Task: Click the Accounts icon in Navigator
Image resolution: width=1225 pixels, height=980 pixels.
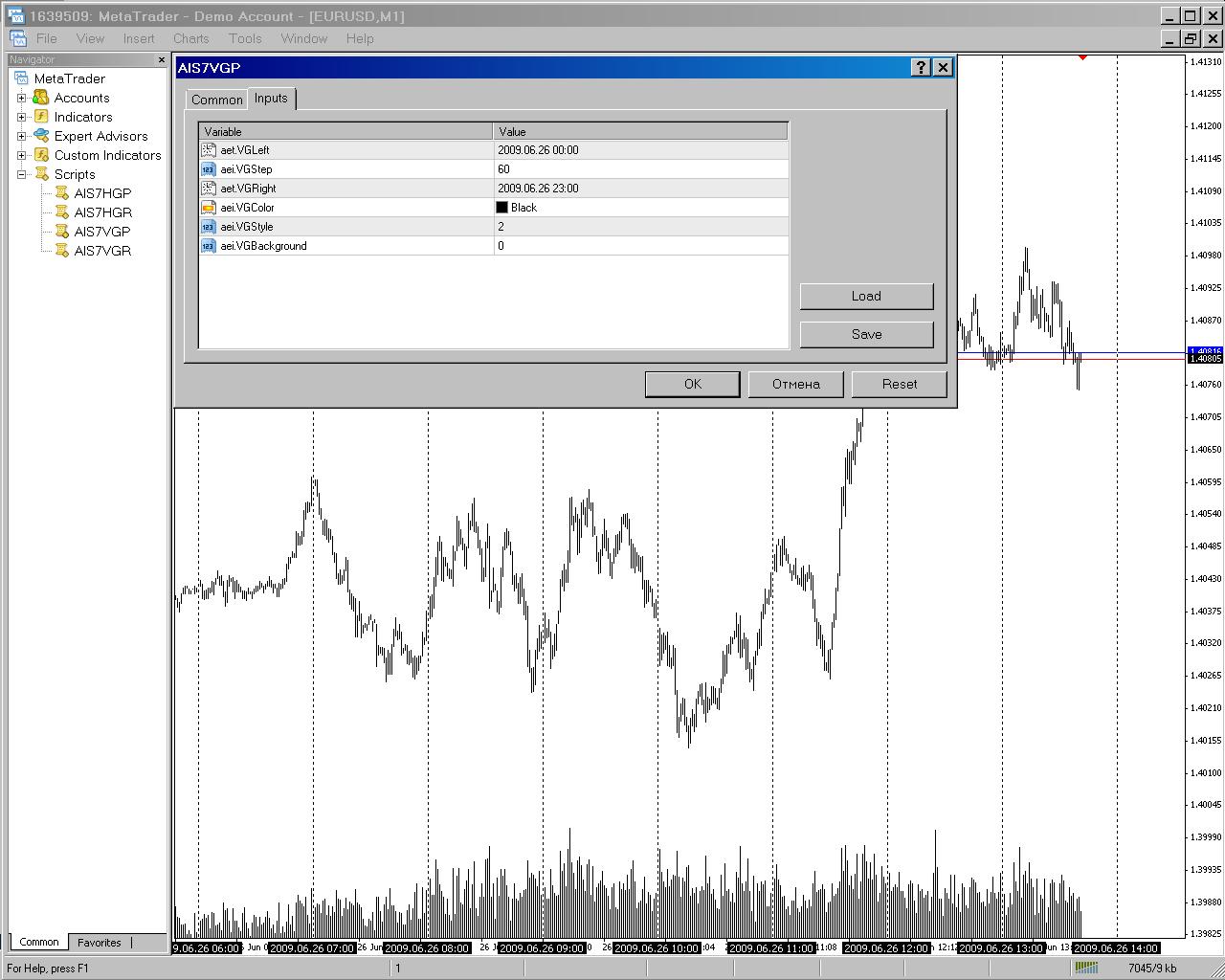Action: [41, 98]
